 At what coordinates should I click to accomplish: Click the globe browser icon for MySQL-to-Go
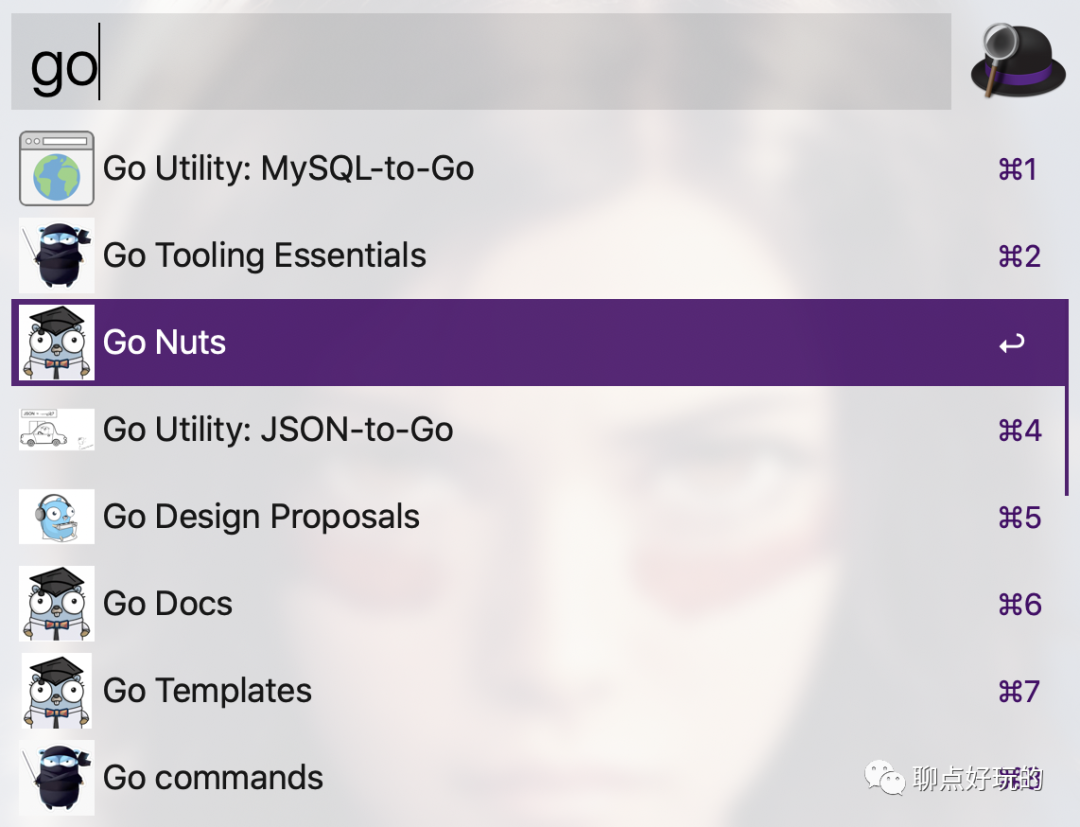tap(56, 169)
